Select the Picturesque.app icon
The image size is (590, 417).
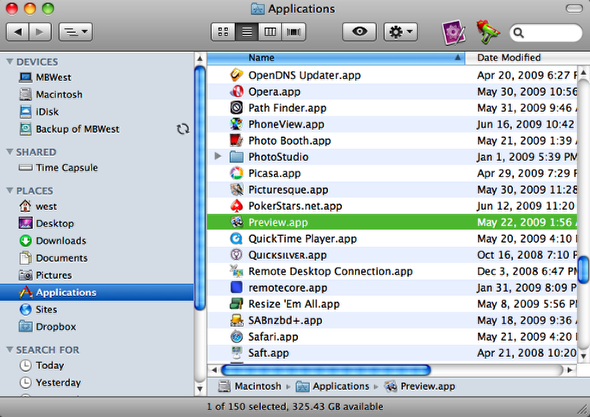point(236,189)
